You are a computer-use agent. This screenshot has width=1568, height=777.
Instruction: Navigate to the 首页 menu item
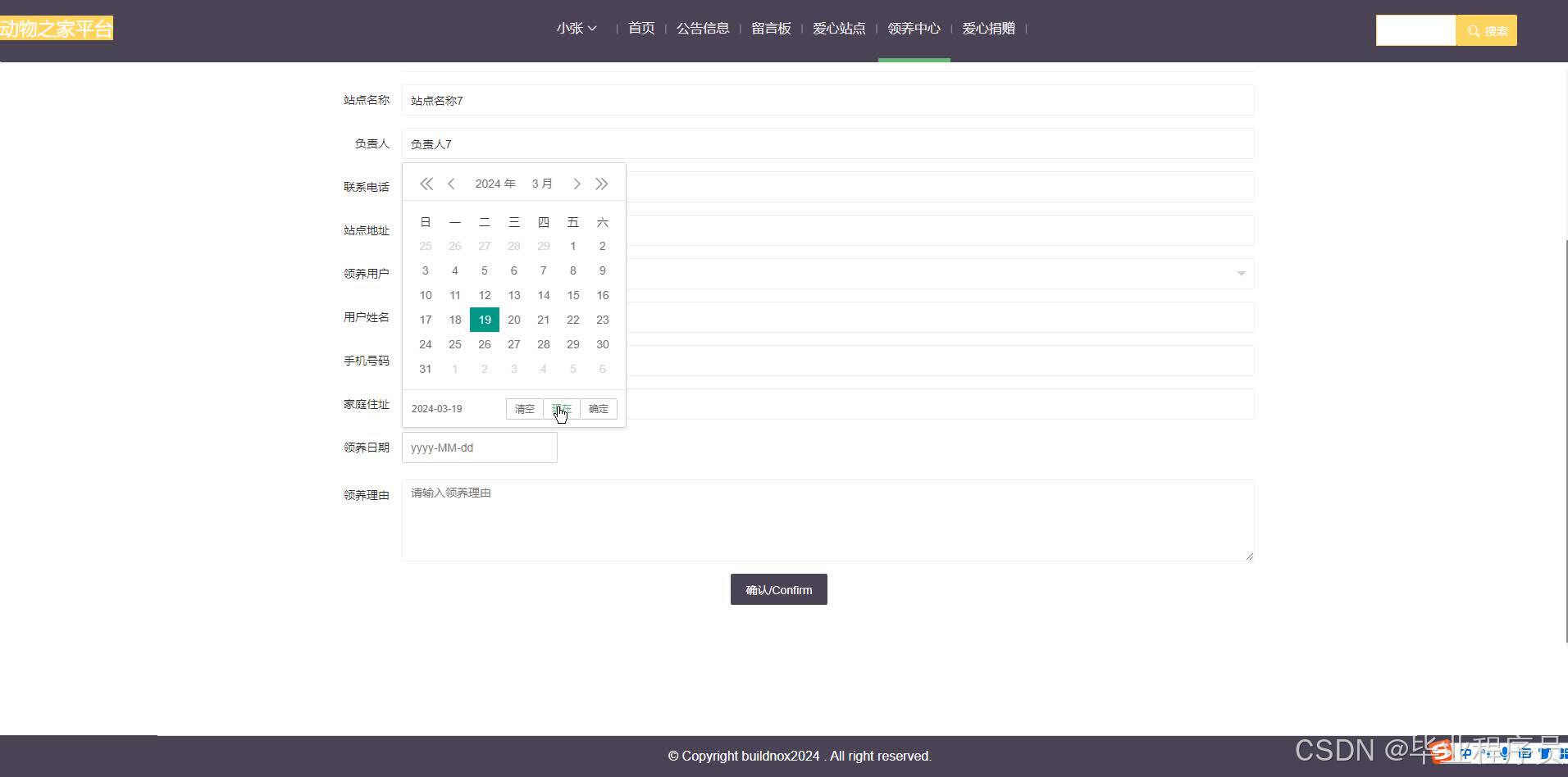640,28
